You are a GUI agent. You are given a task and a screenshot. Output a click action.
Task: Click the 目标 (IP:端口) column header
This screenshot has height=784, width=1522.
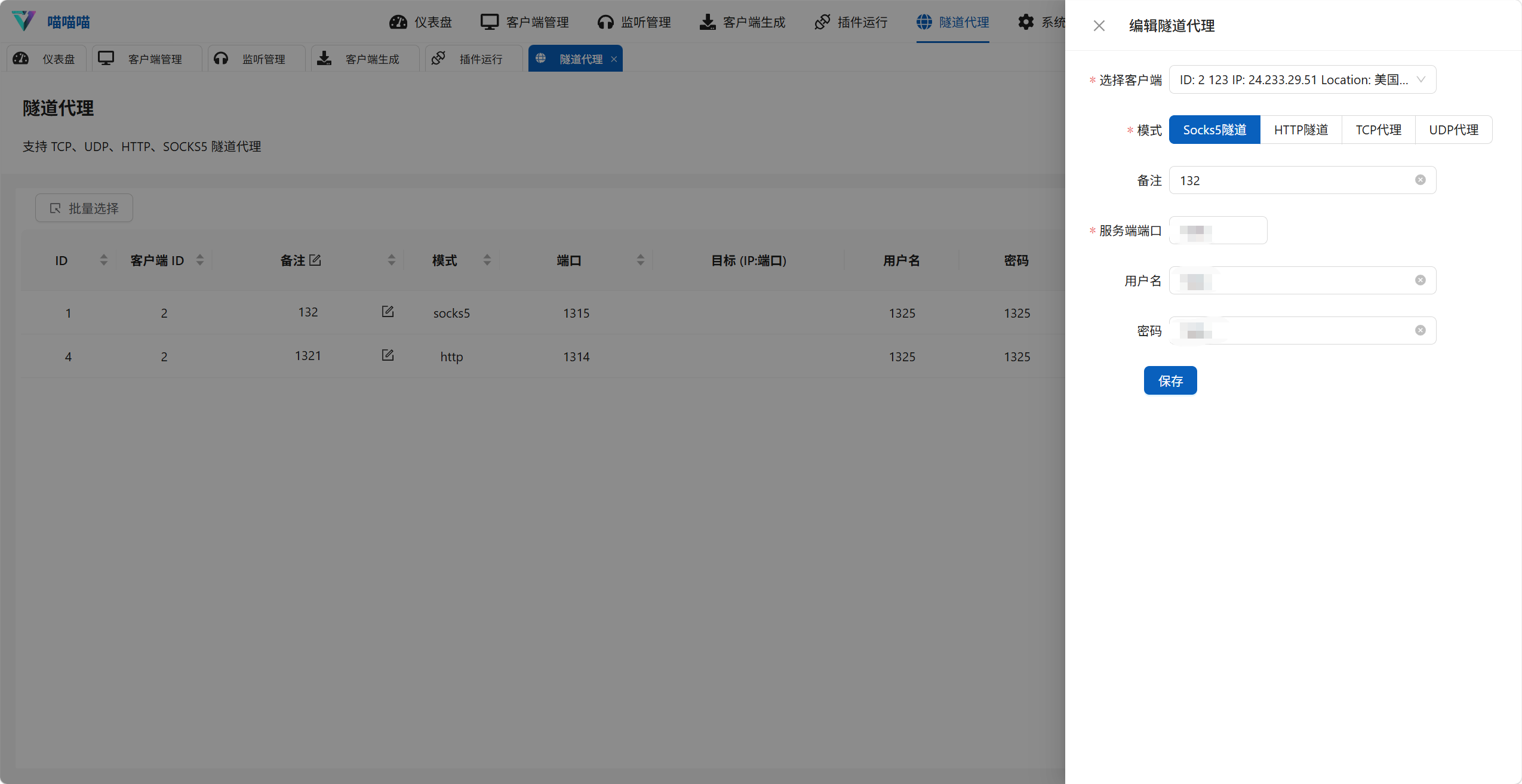[749, 260]
